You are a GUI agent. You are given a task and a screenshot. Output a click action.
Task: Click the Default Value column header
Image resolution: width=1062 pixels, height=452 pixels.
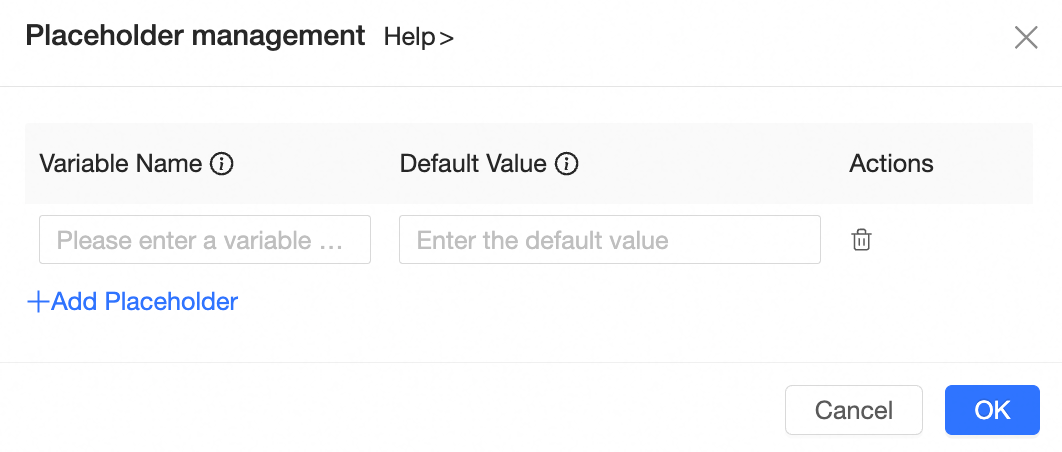tap(473, 164)
